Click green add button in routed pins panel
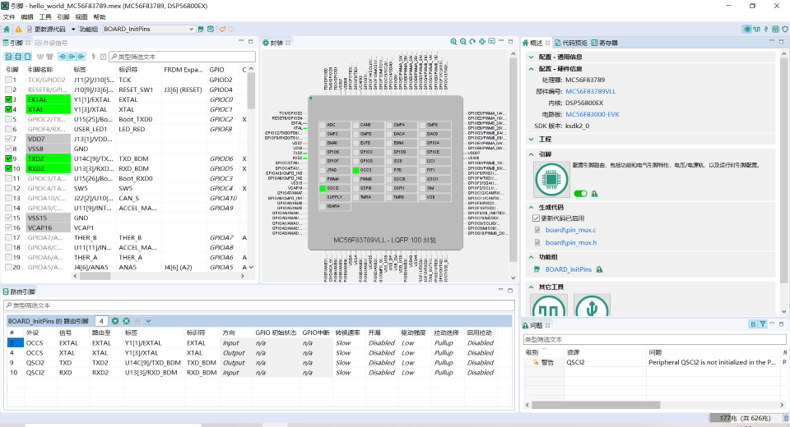 [x=115, y=321]
